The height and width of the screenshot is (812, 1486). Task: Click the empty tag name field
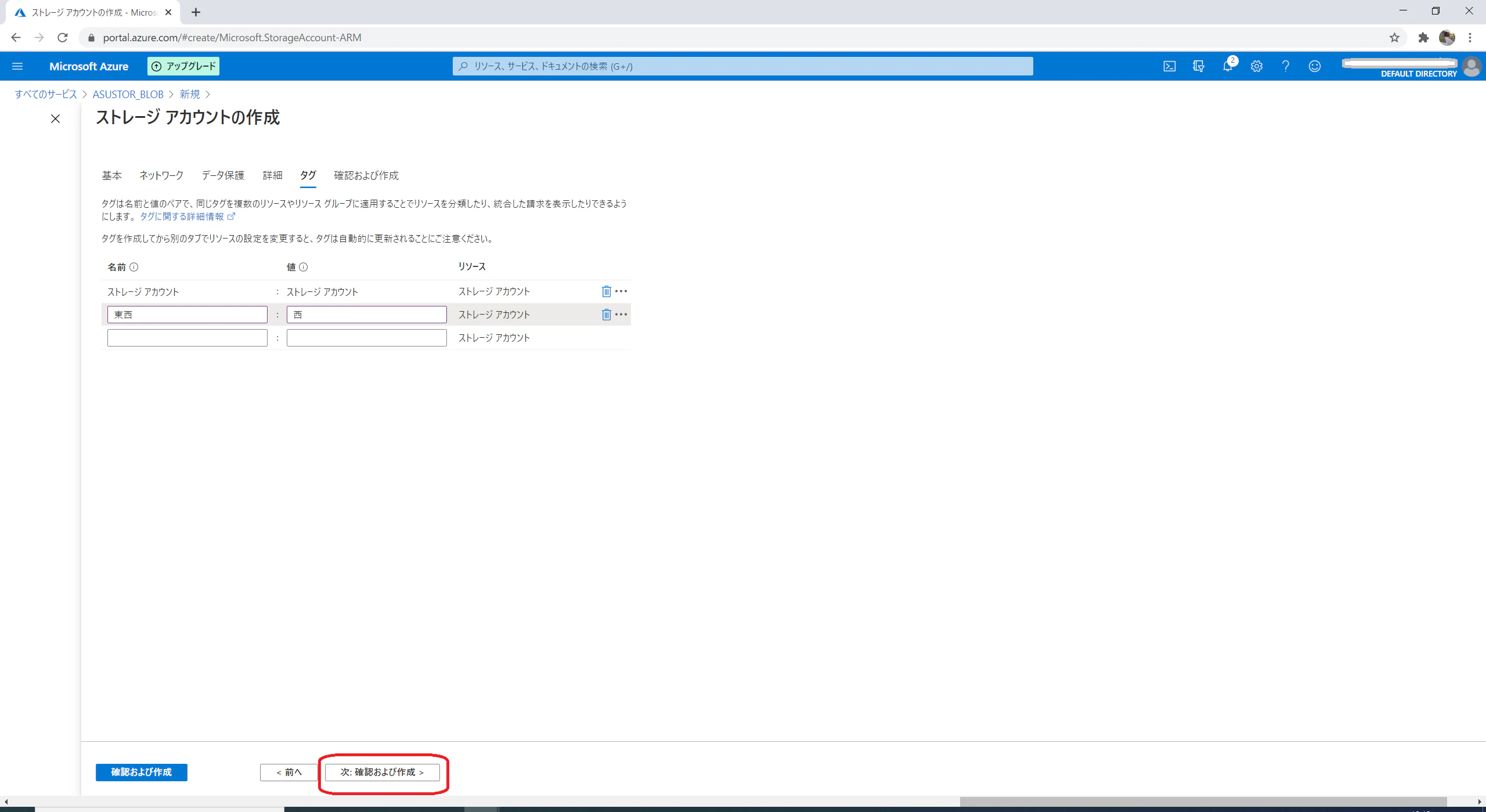point(187,338)
